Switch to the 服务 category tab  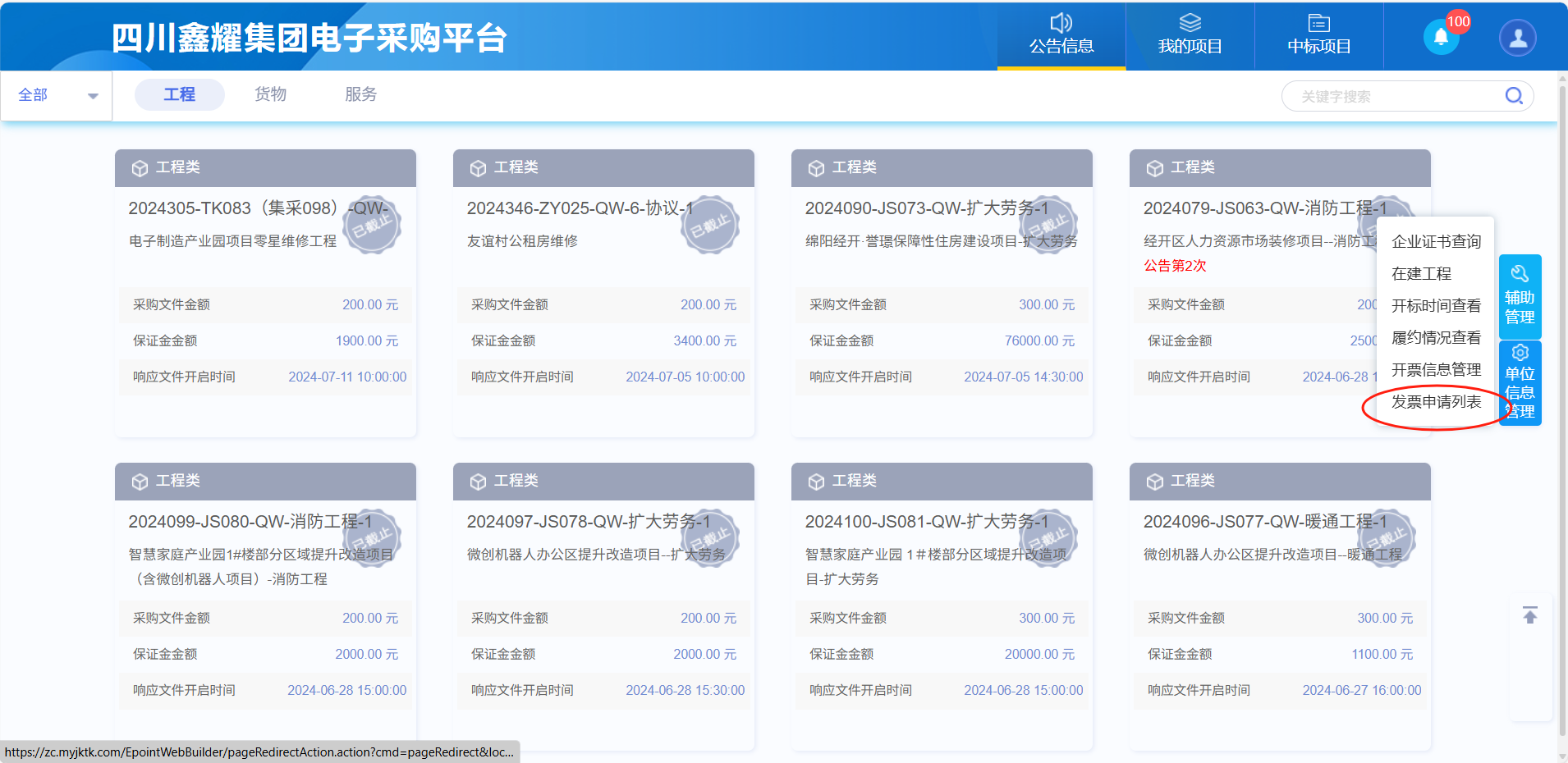coord(360,94)
